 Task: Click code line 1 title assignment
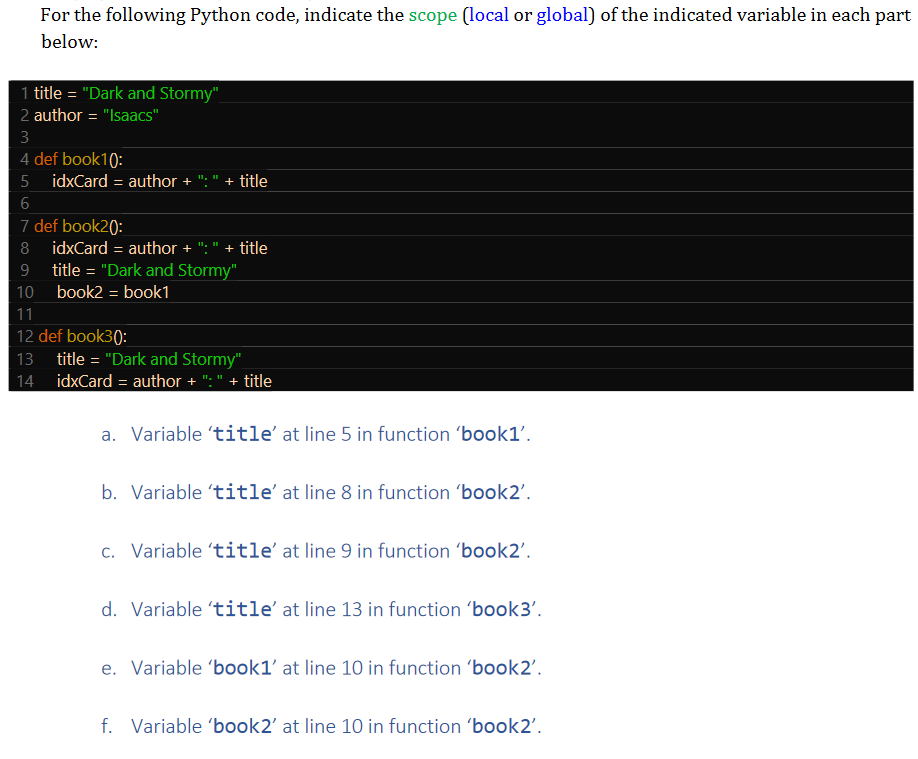coord(126,93)
